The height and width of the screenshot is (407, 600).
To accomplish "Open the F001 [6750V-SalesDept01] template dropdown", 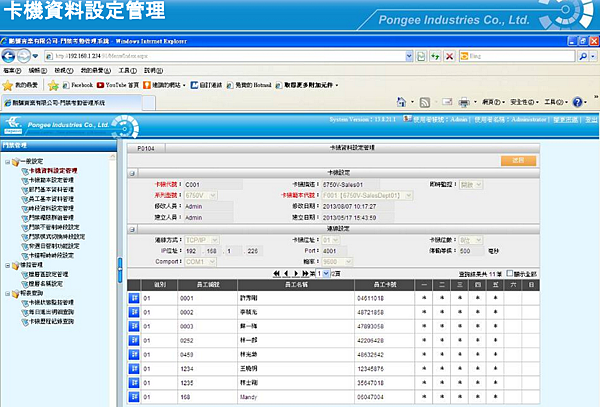I will tap(367, 195).
